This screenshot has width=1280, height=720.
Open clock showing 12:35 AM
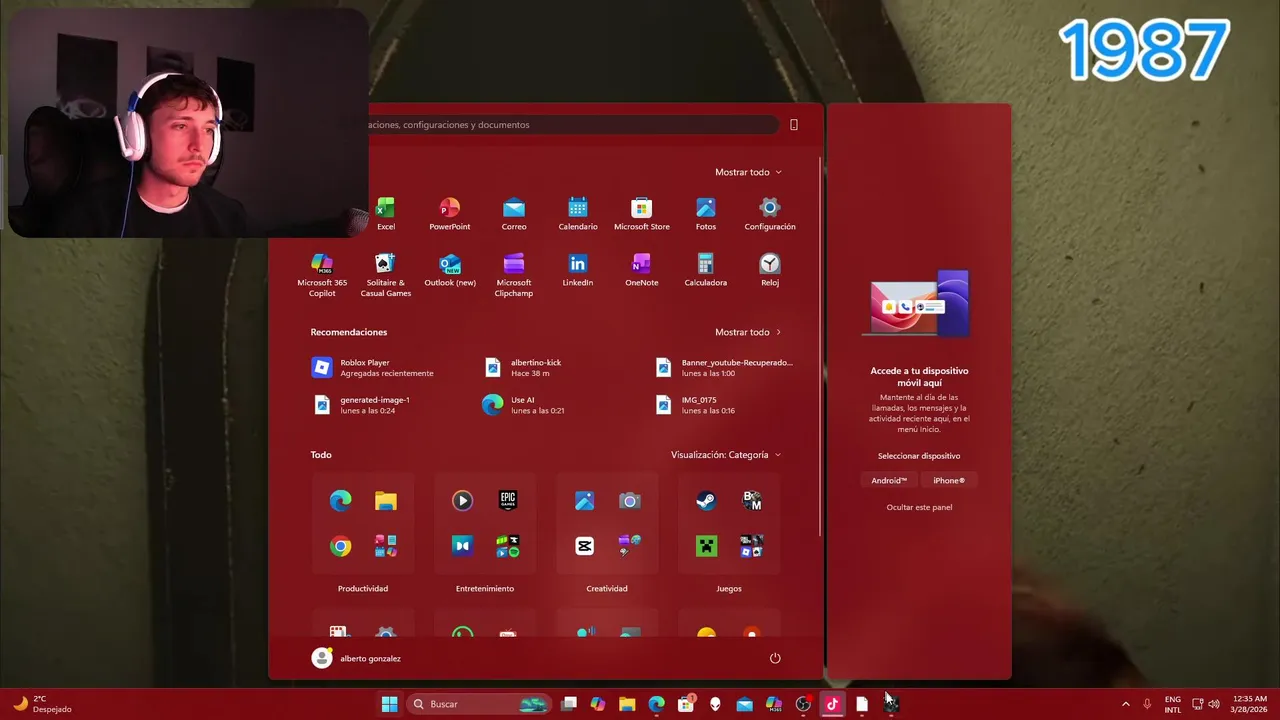click(x=1251, y=704)
